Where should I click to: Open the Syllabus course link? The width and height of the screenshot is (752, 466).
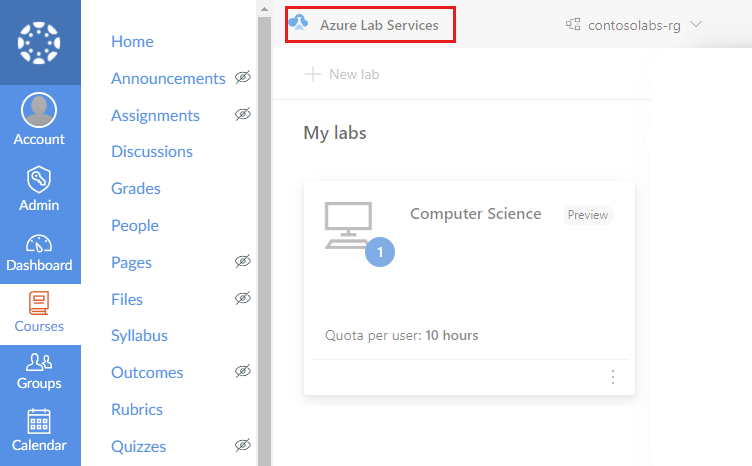[139, 336]
